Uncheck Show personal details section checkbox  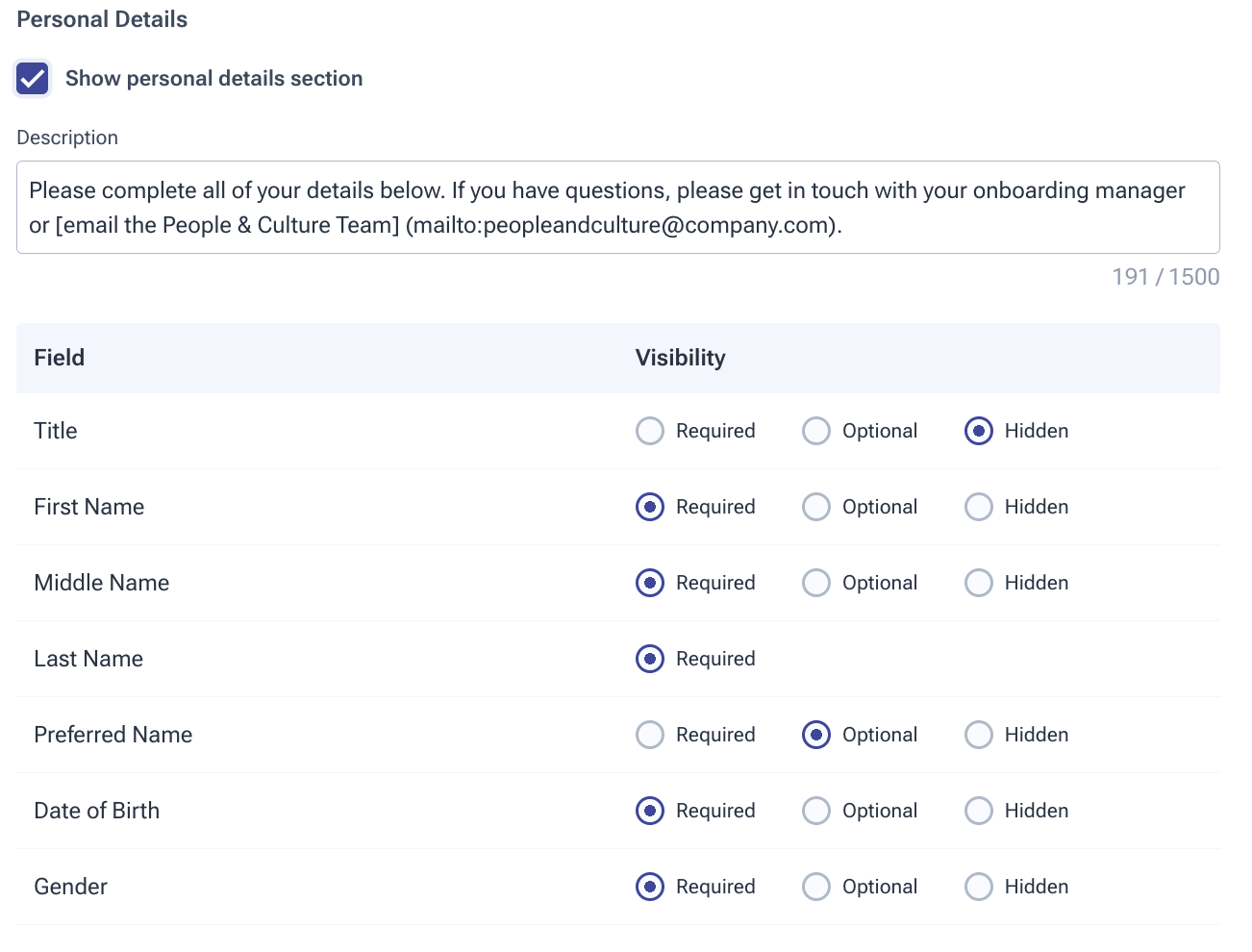click(33, 79)
